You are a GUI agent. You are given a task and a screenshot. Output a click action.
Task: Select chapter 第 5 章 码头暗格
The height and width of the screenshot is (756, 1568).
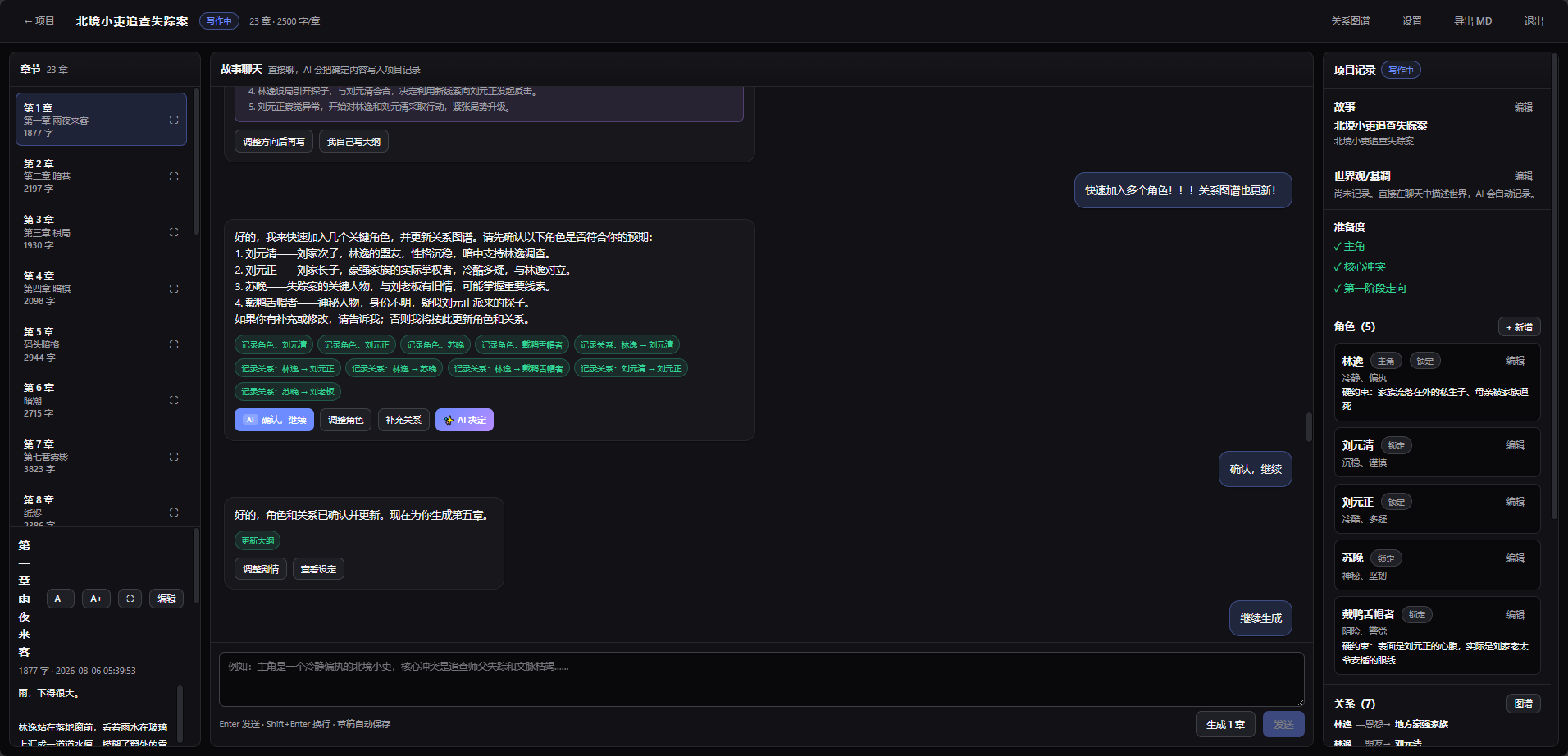[x=101, y=344]
